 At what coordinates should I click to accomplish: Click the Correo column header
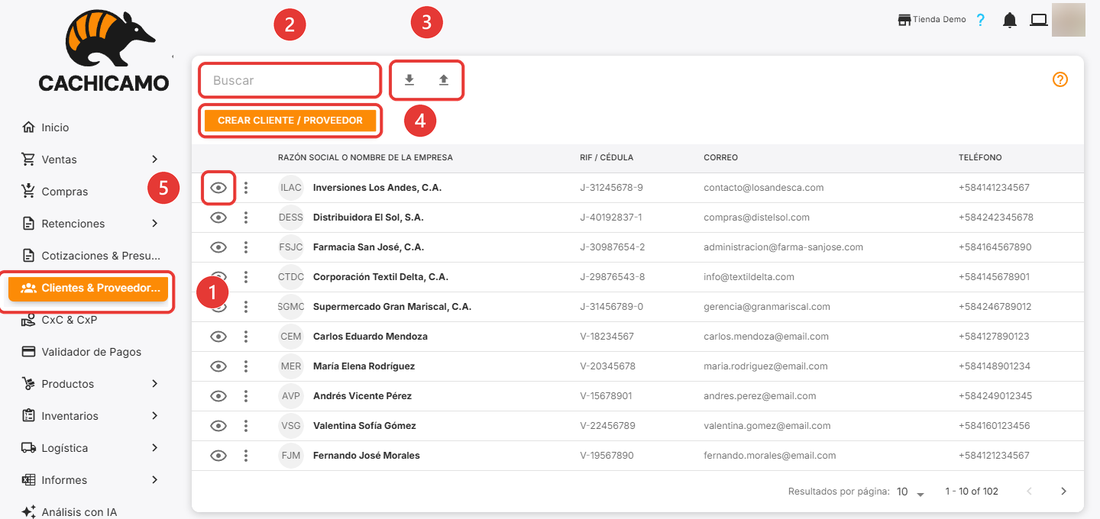720,157
